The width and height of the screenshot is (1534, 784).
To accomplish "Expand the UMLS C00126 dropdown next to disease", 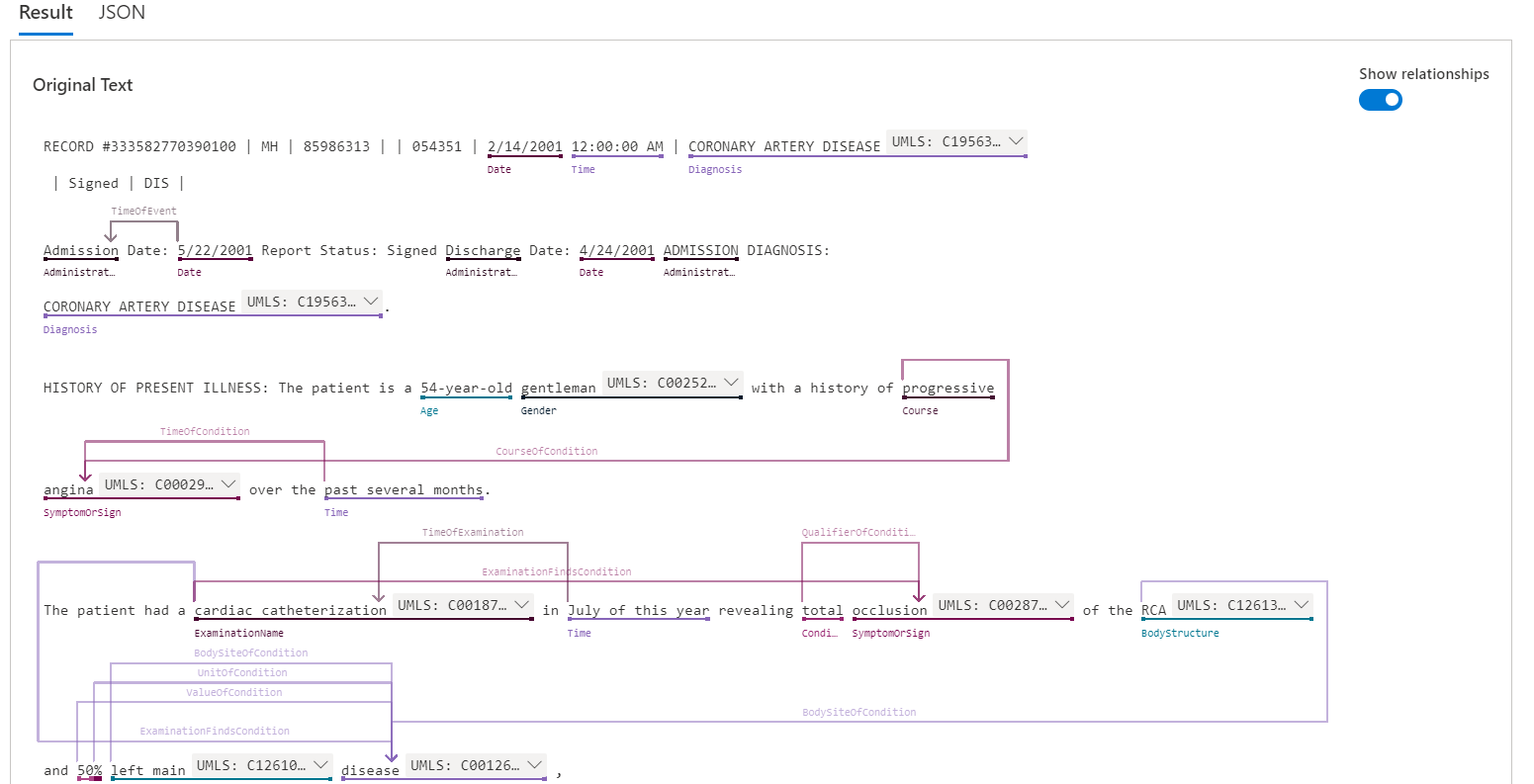I will pyautogui.click(x=476, y=765).
